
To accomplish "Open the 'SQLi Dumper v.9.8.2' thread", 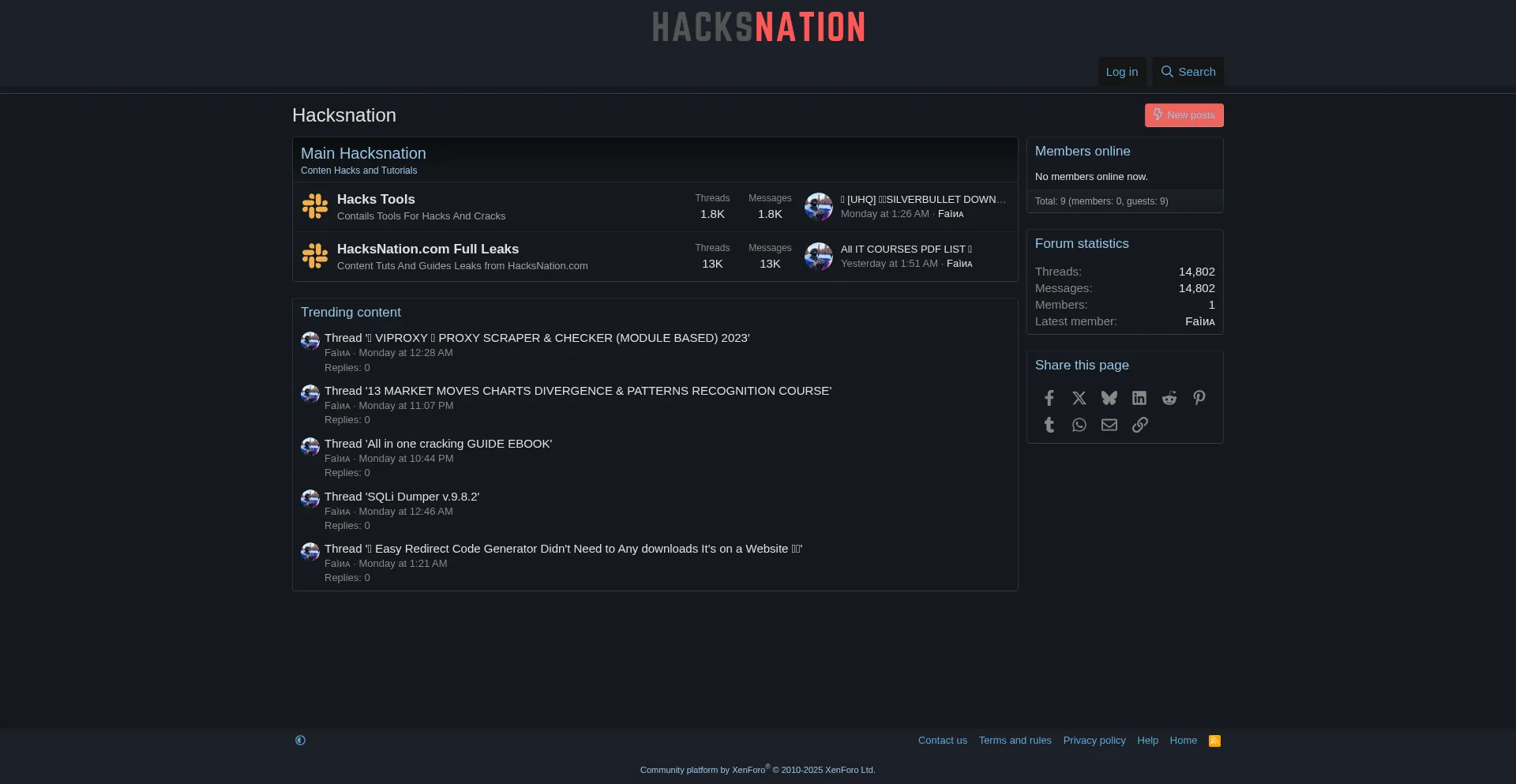I will click(x=422, y=497).
